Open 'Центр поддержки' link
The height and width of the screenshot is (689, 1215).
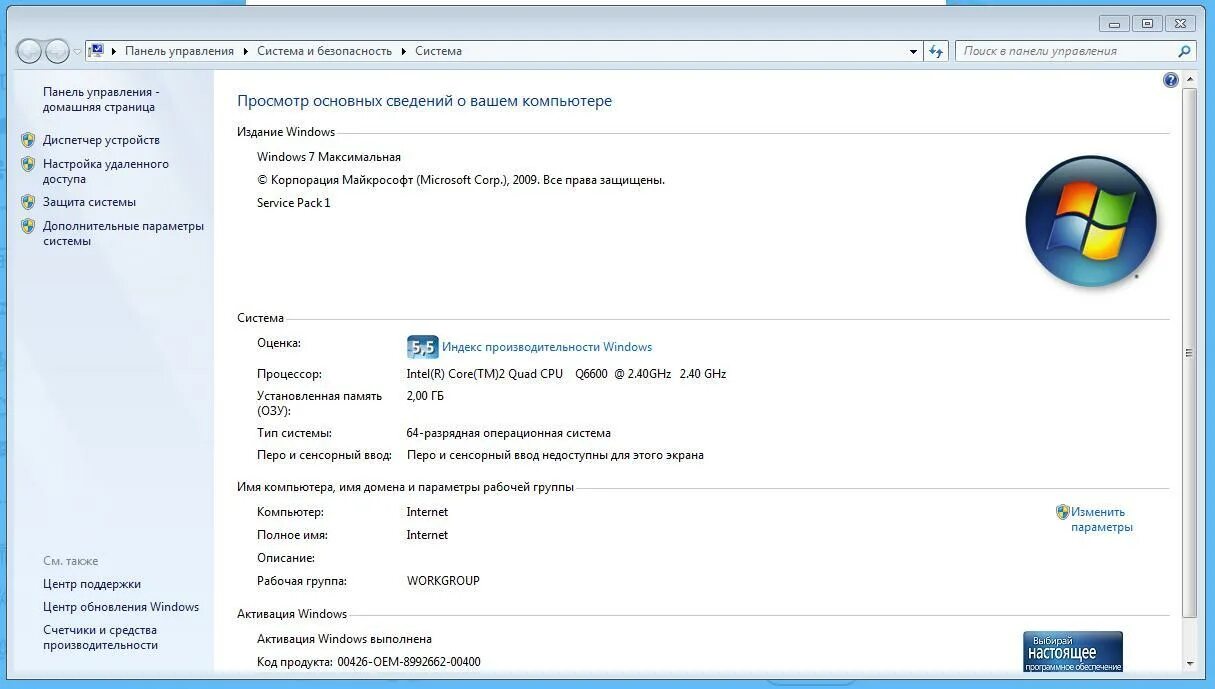(92, 584)
